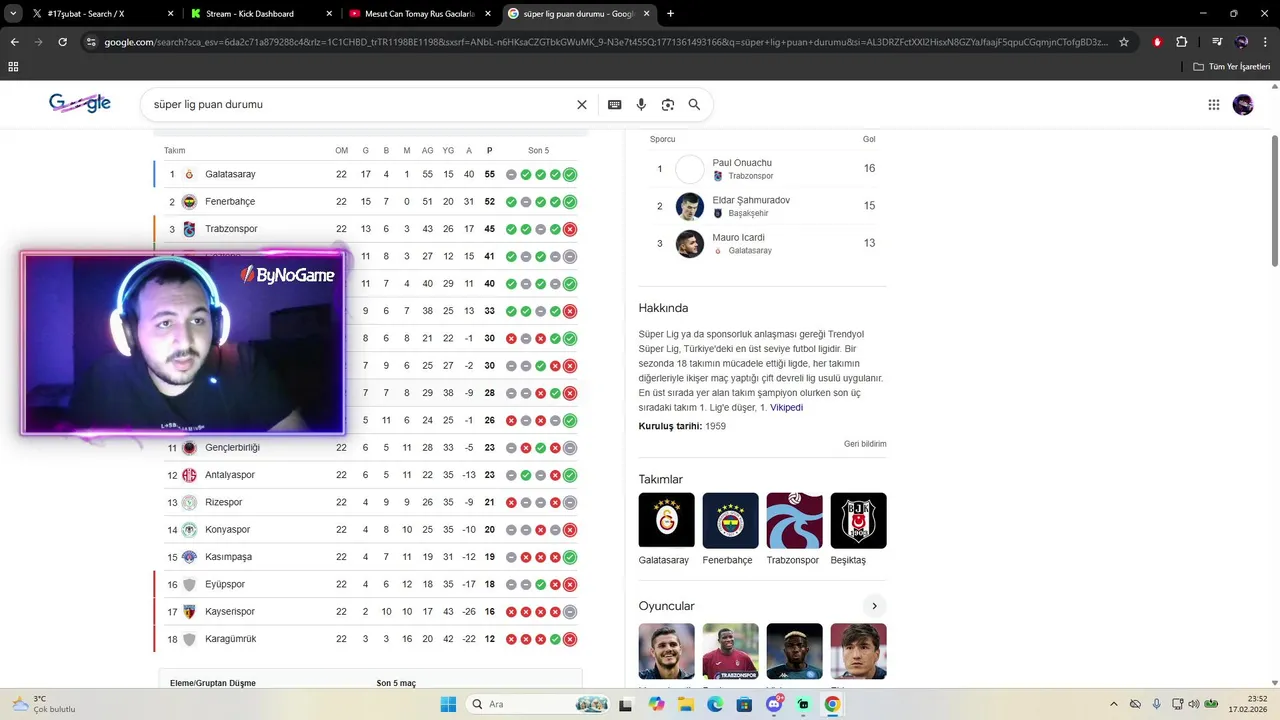Go back to the previous page

click(x=14, y=42)
